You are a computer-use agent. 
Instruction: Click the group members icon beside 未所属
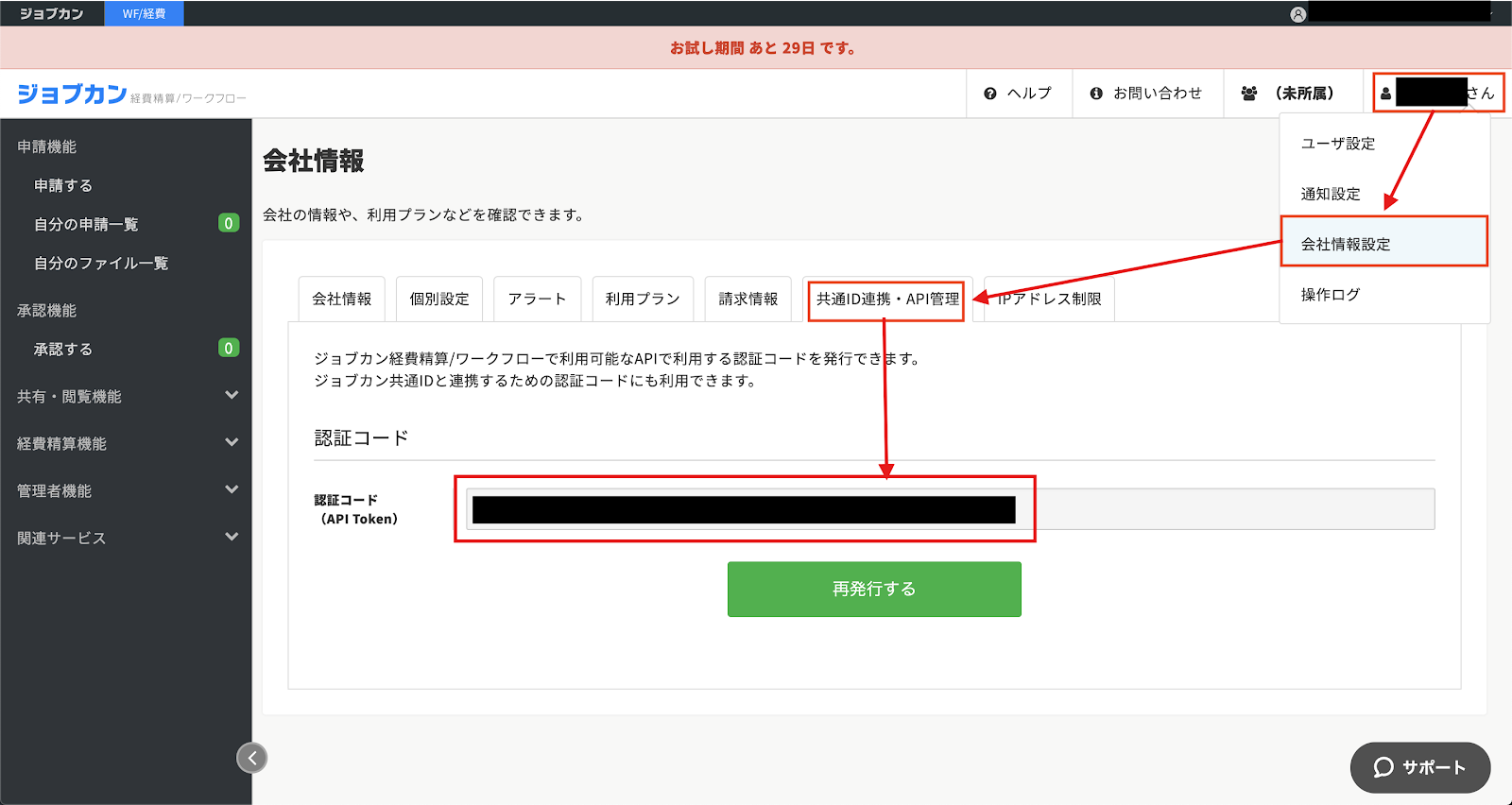1249,94
